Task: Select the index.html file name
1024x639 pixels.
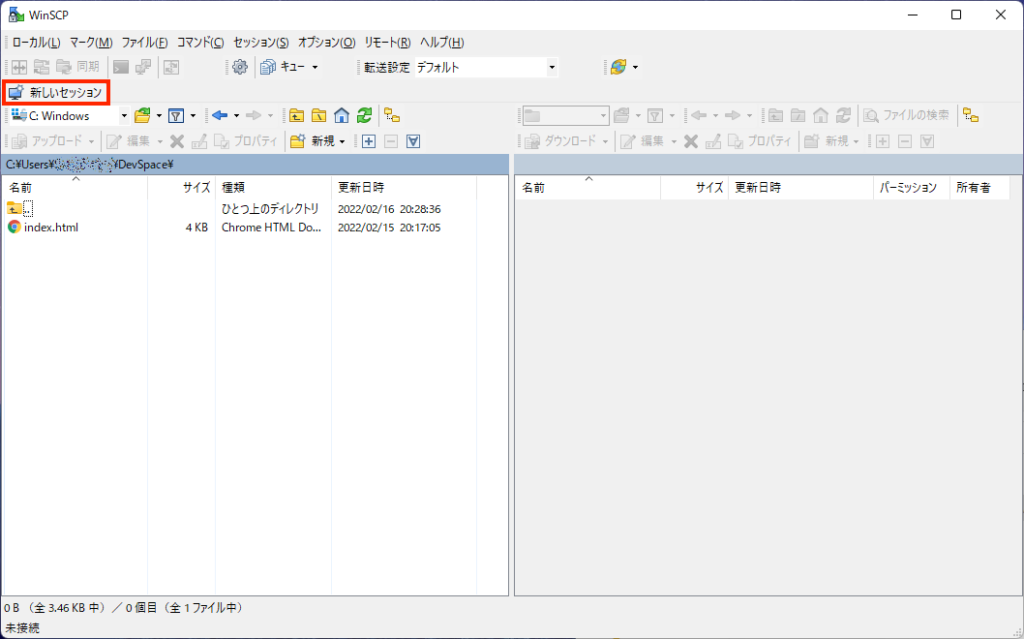Action: click(51, 227)
